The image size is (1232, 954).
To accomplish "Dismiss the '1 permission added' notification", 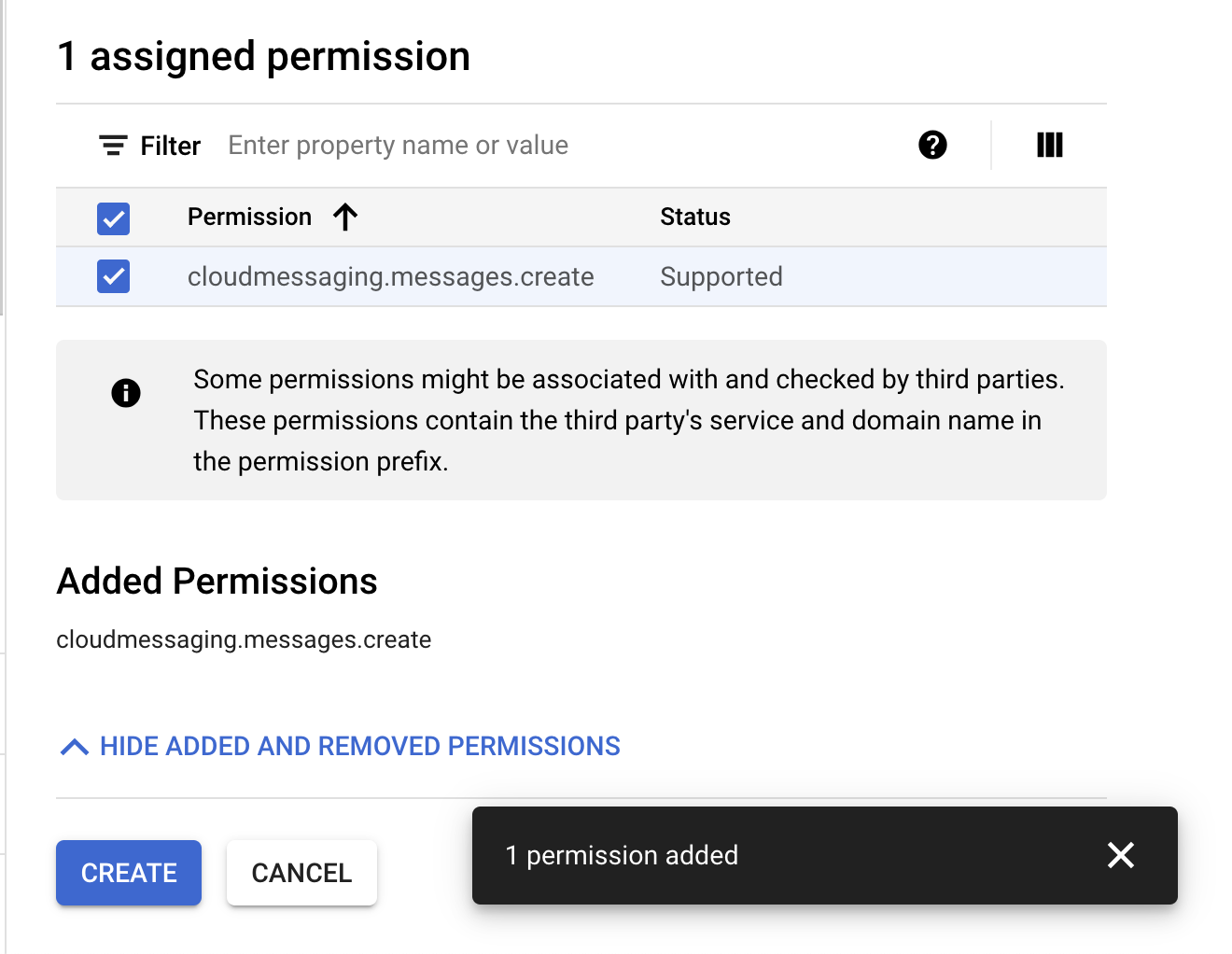I will tap(1120, 855).
